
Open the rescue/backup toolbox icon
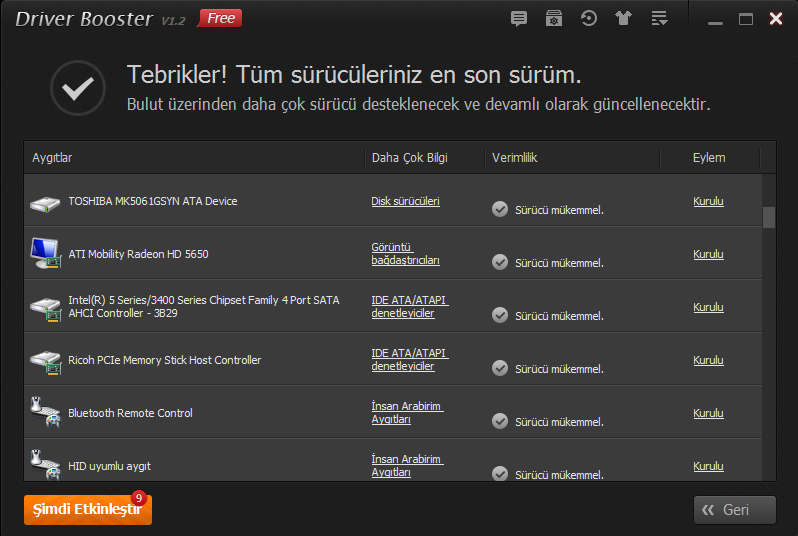point(554,19)
